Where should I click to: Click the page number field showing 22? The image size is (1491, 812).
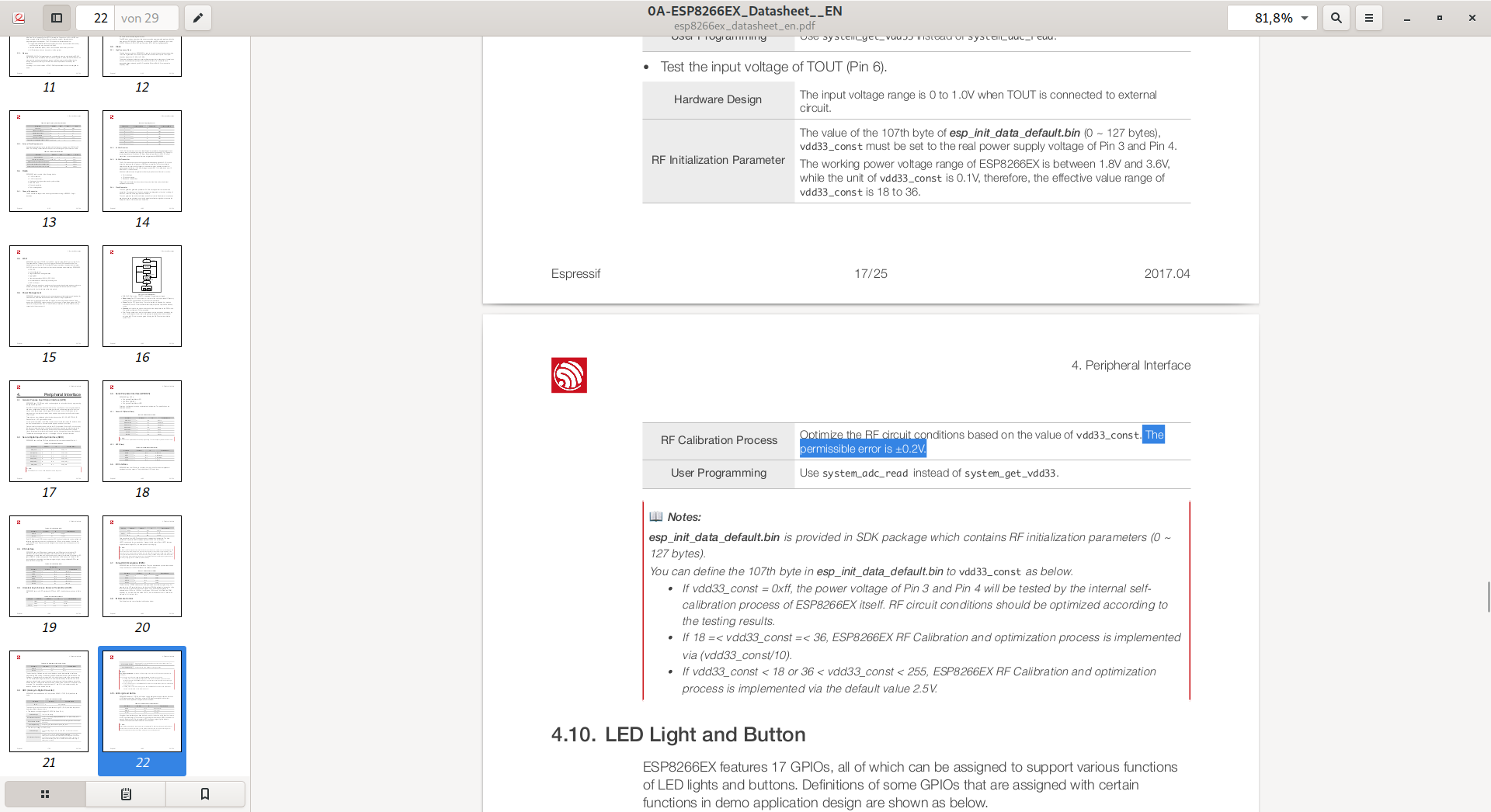97,18
